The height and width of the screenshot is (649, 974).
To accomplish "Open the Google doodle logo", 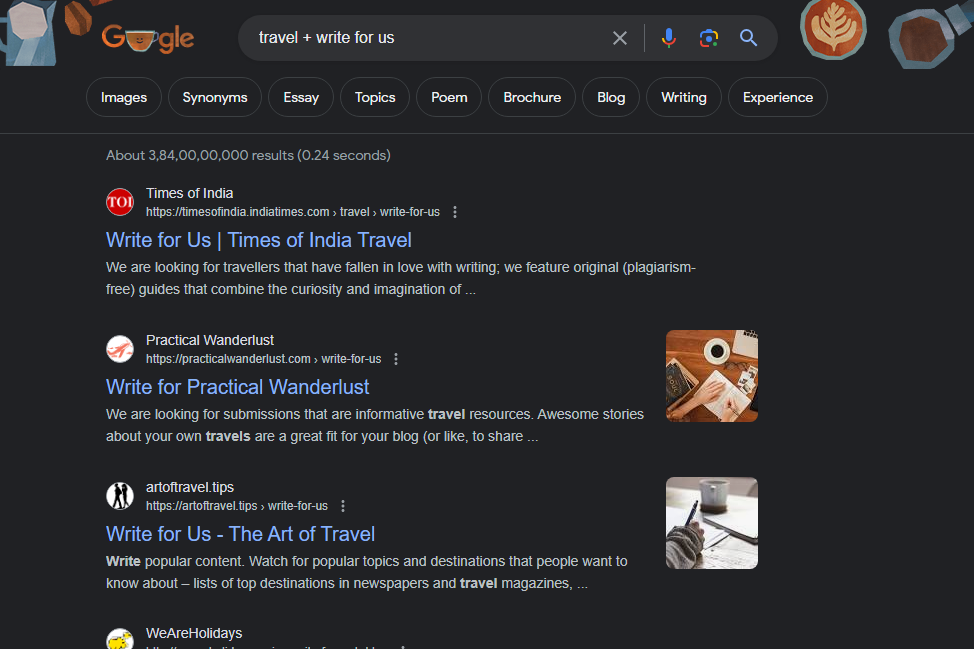I will 148,39.
